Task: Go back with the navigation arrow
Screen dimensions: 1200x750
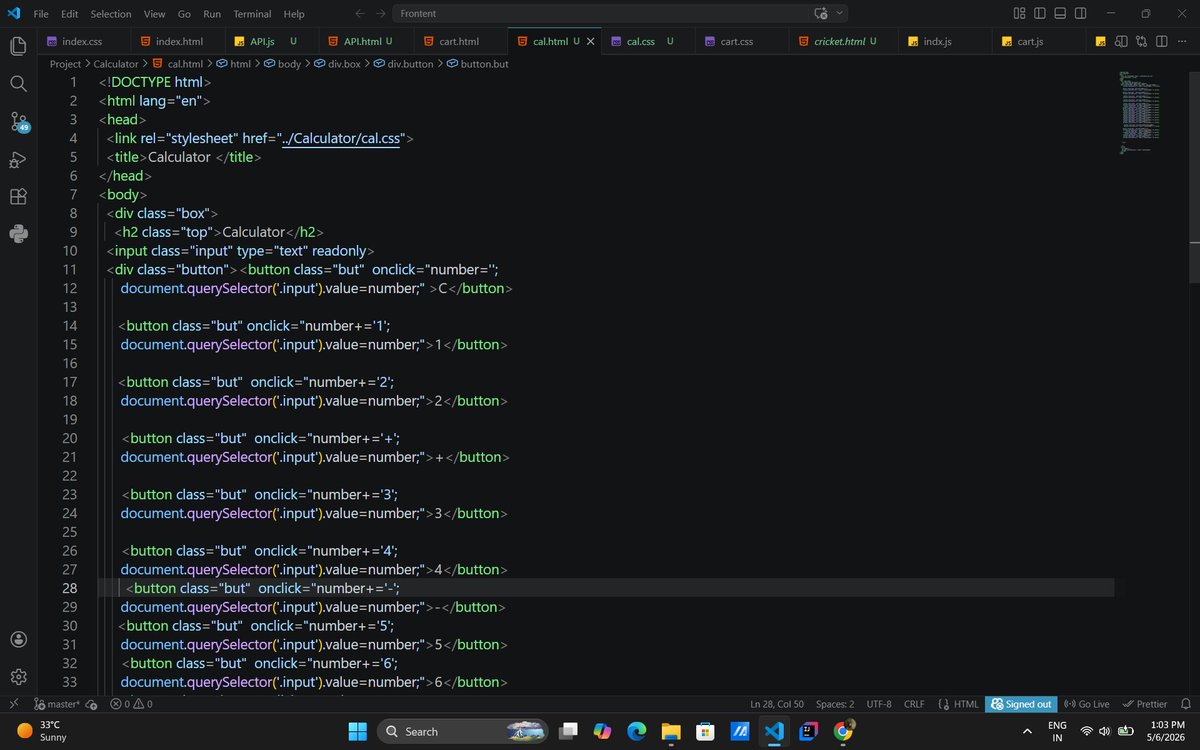Action: point(361,14)
